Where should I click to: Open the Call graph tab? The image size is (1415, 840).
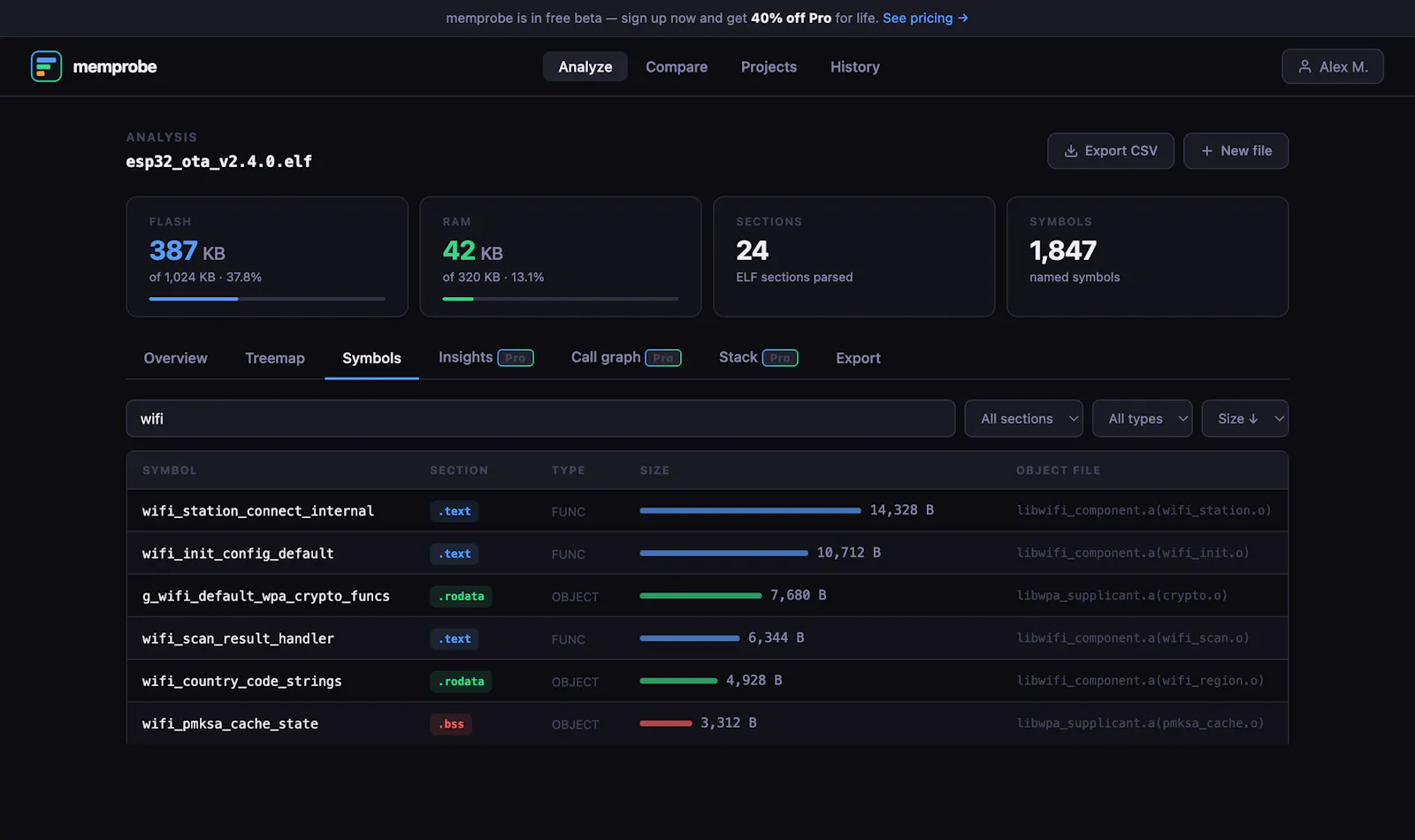pyautogui.click(x=626, y=357)
